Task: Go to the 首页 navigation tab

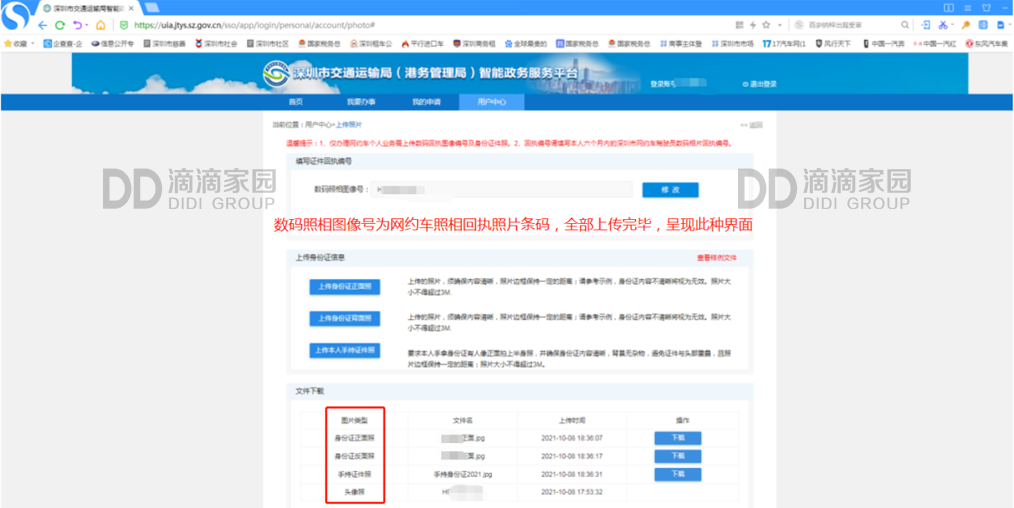Action: coord(296,102)
